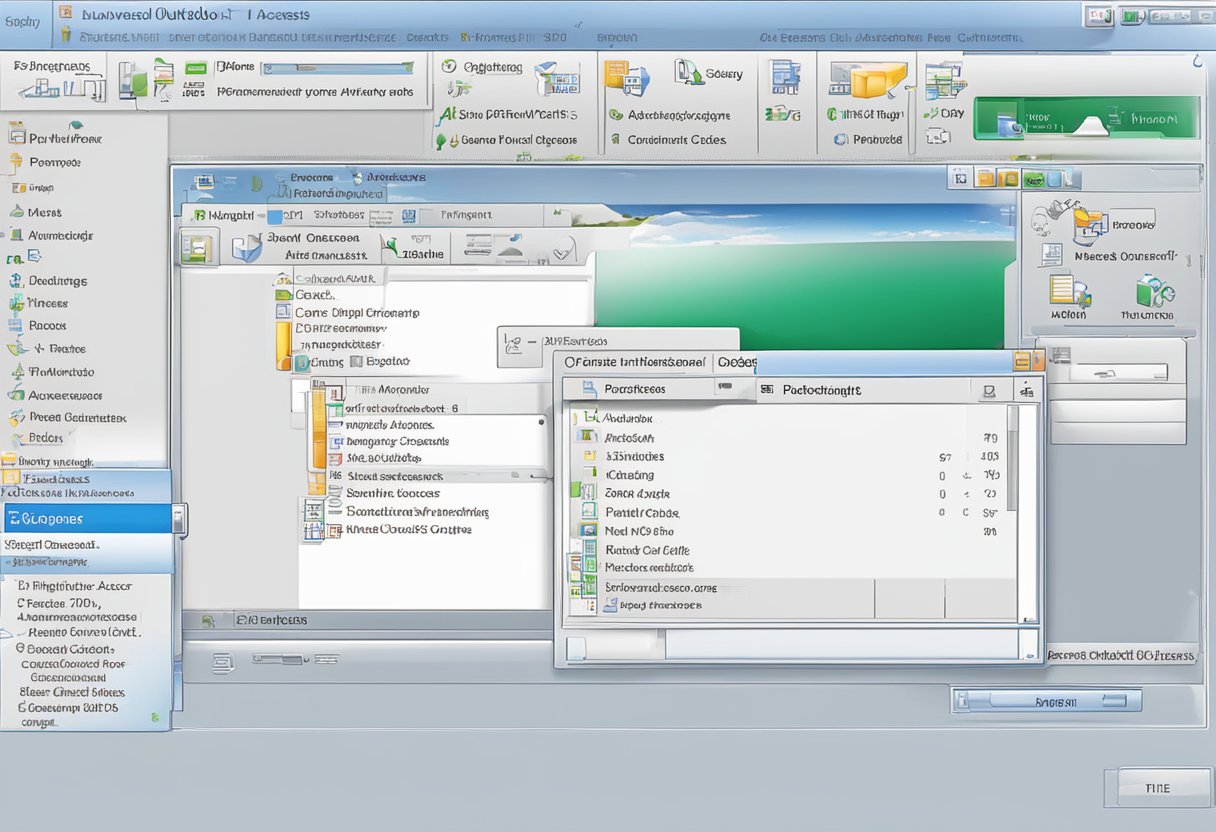Toggle the green status indicator at sidebar bottom

click(x=155, y=717)
